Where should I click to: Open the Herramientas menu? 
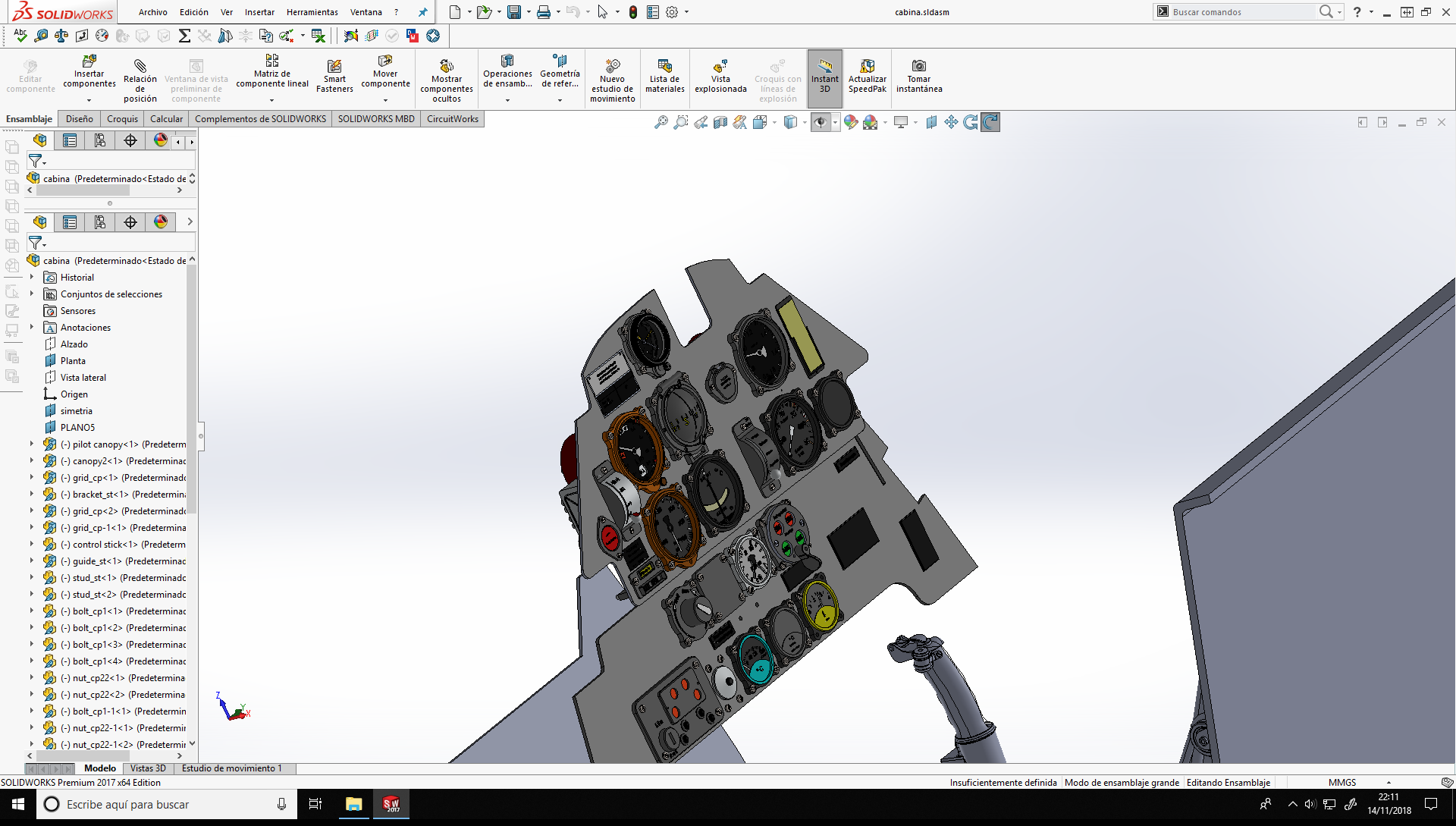click(312, 12)
